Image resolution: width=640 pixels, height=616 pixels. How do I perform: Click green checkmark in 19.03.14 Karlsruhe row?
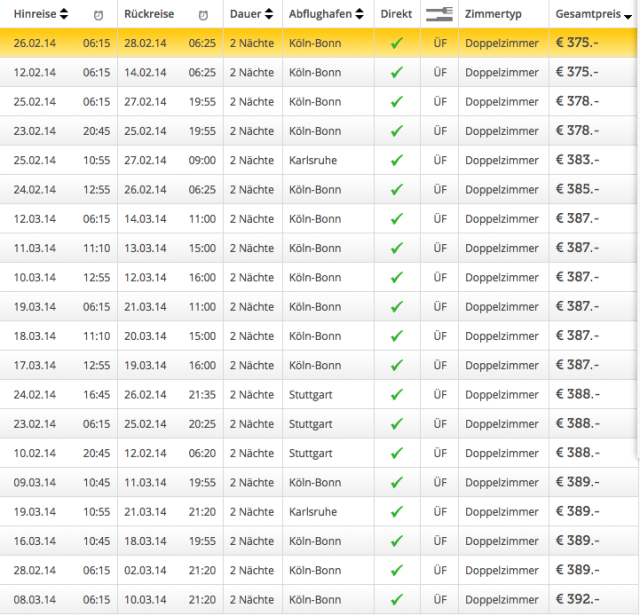tap(397, 512)
